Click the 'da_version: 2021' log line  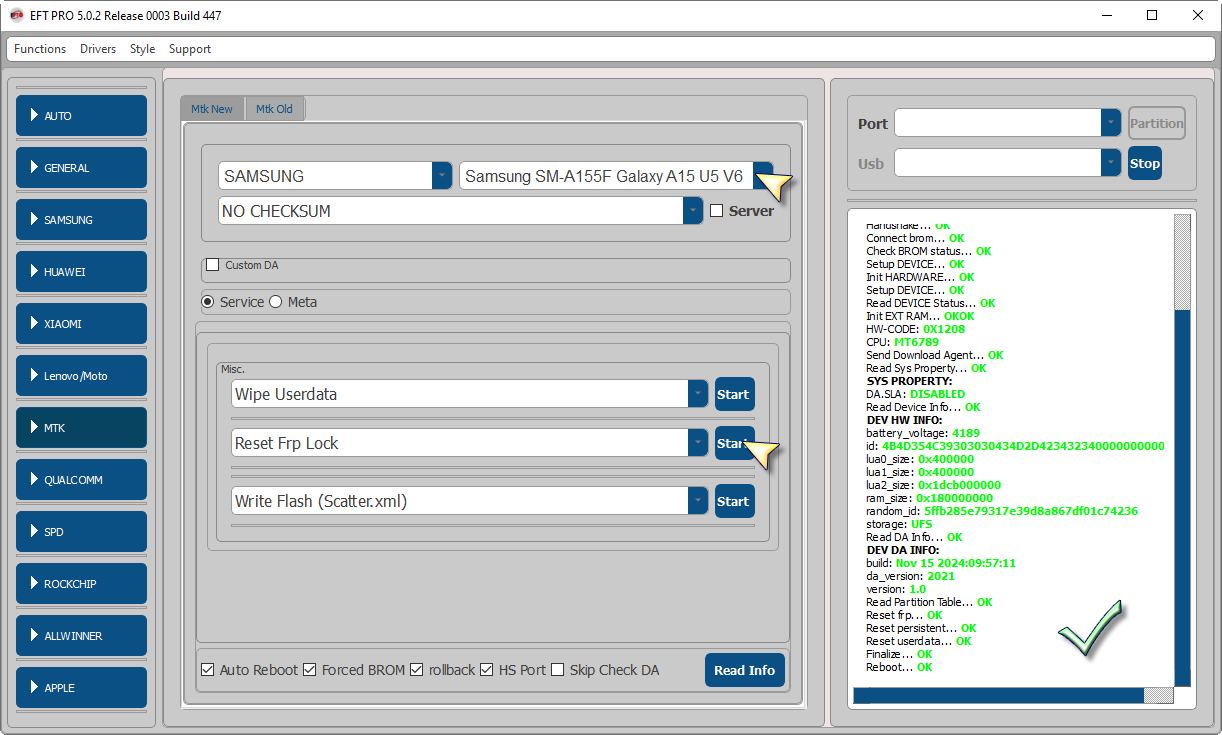tap(910, 576)
